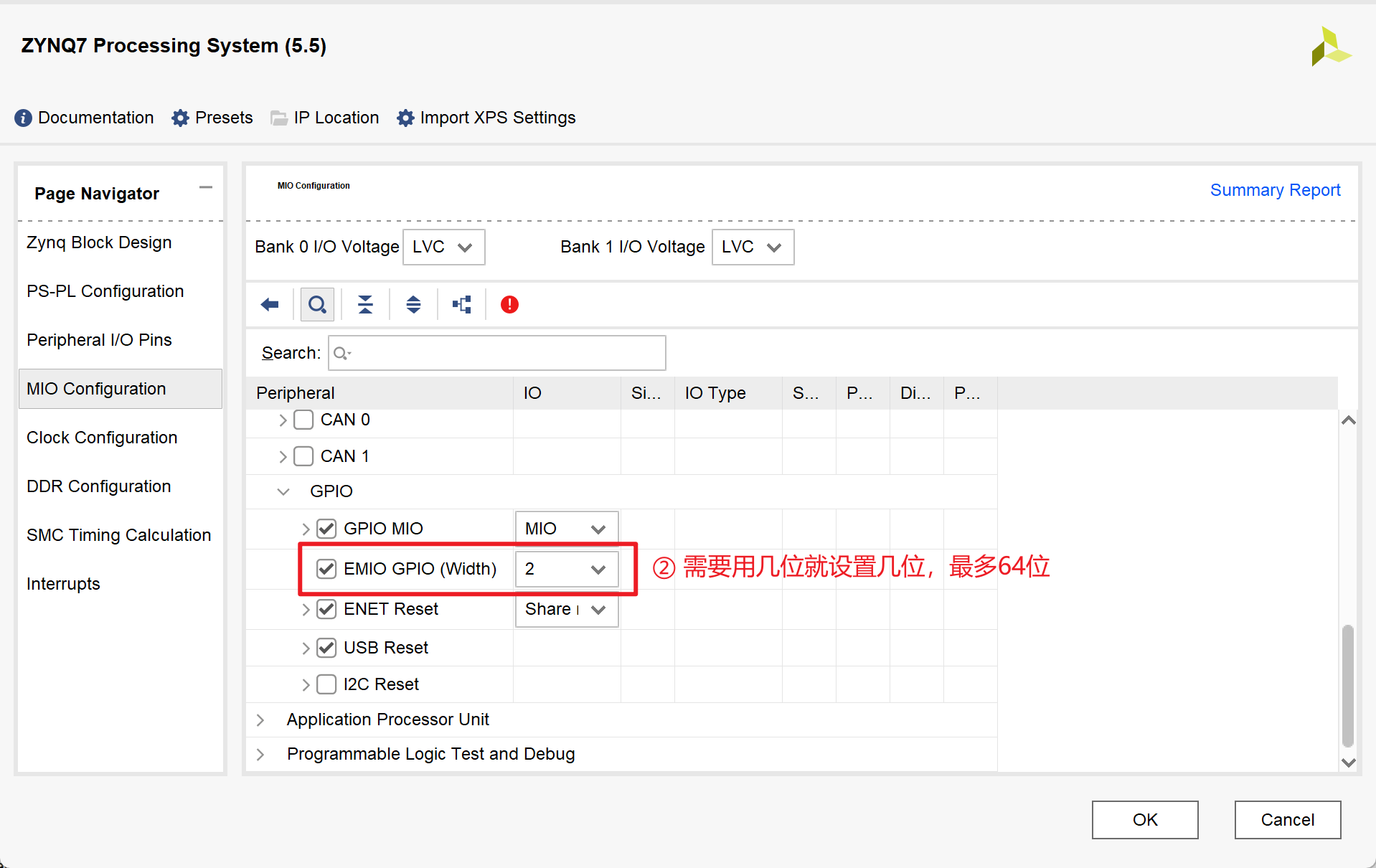The width and height of the screenshot is (1376, 868).
Task: Select MIO Configuration page
Action: (121, 389)
